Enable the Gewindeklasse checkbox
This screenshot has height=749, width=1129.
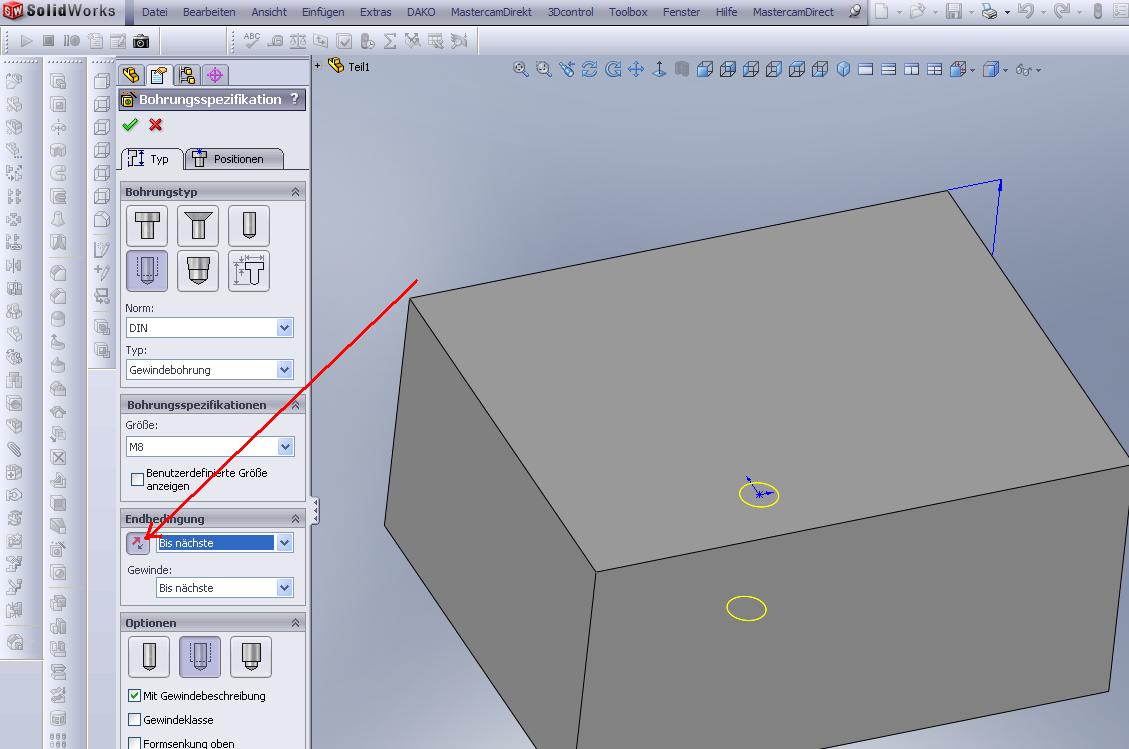pos(134,719)
